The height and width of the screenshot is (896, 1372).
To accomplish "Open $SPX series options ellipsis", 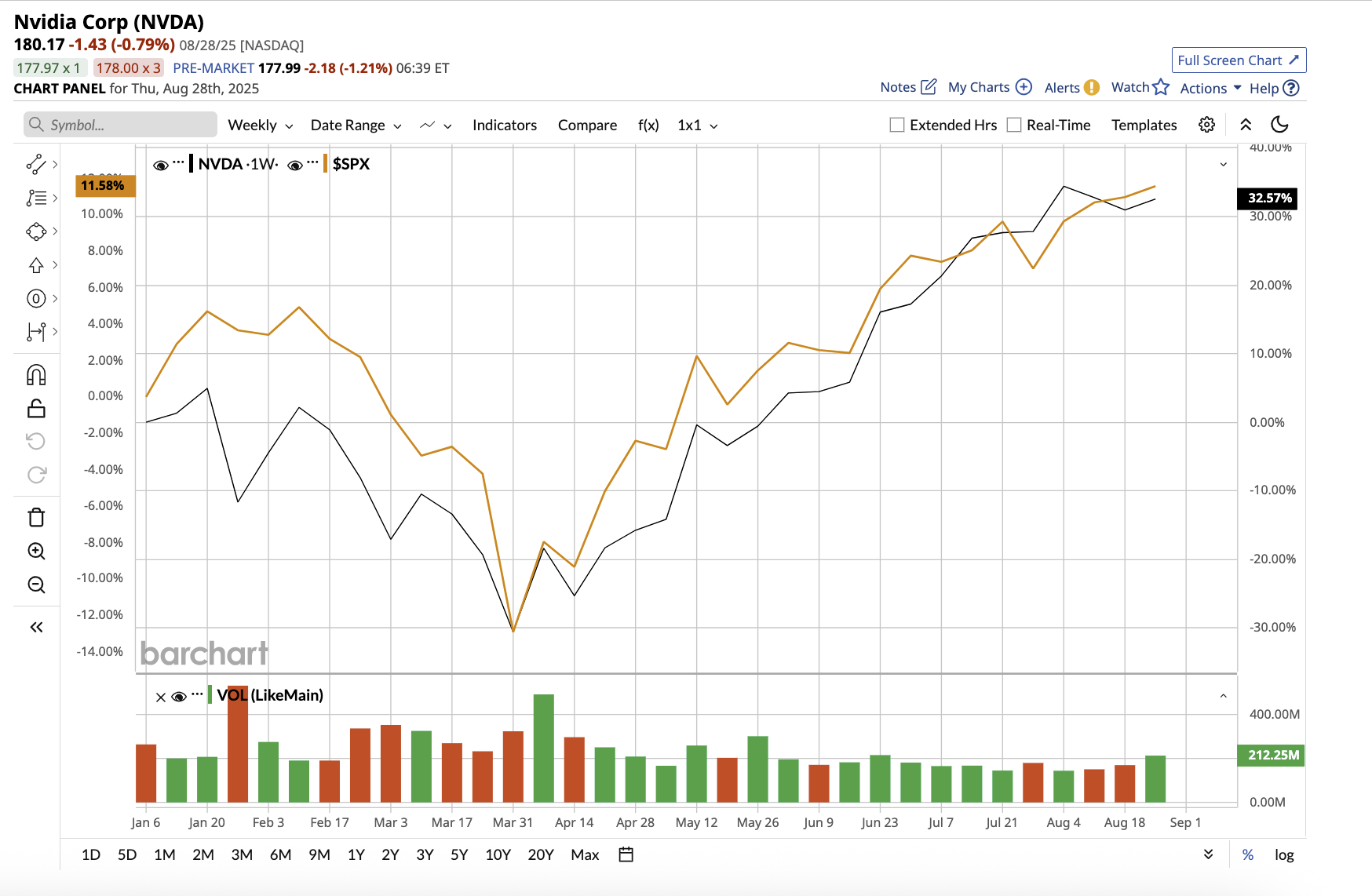I will pos(312,162).
